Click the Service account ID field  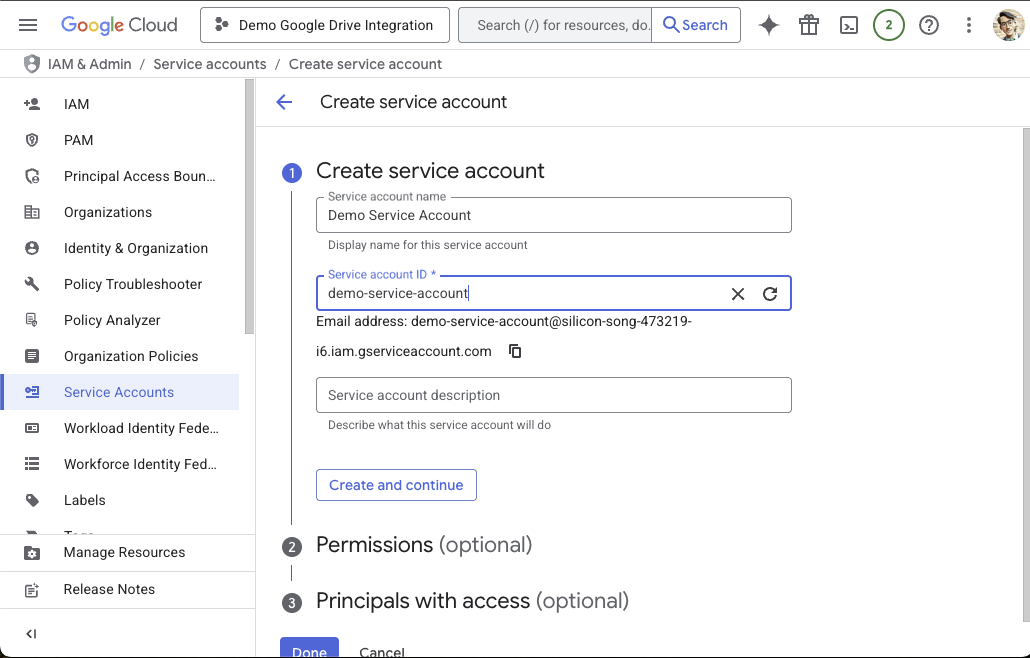(554, 293)
